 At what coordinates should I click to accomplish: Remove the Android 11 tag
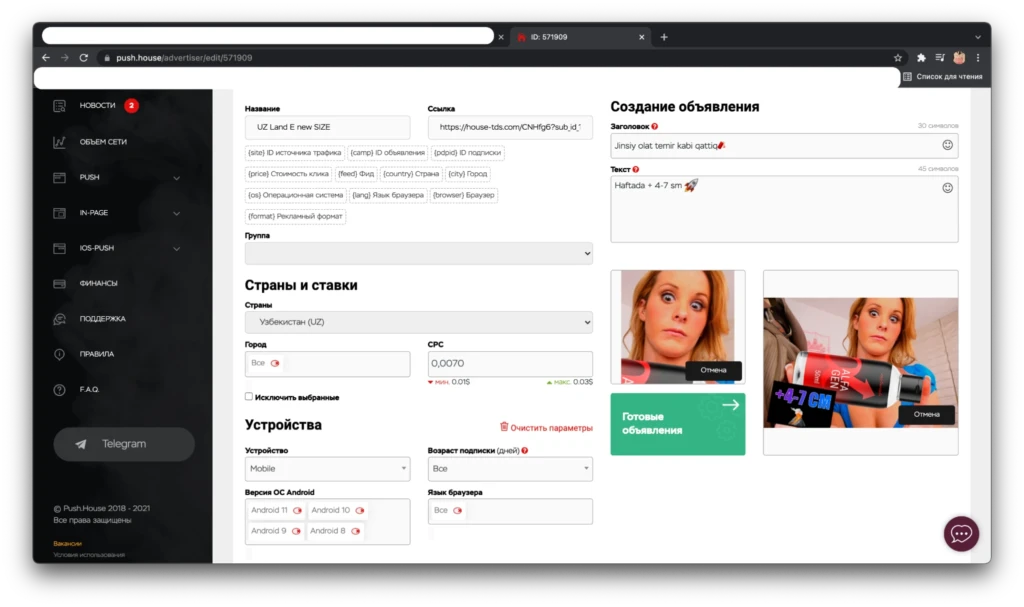298,510
